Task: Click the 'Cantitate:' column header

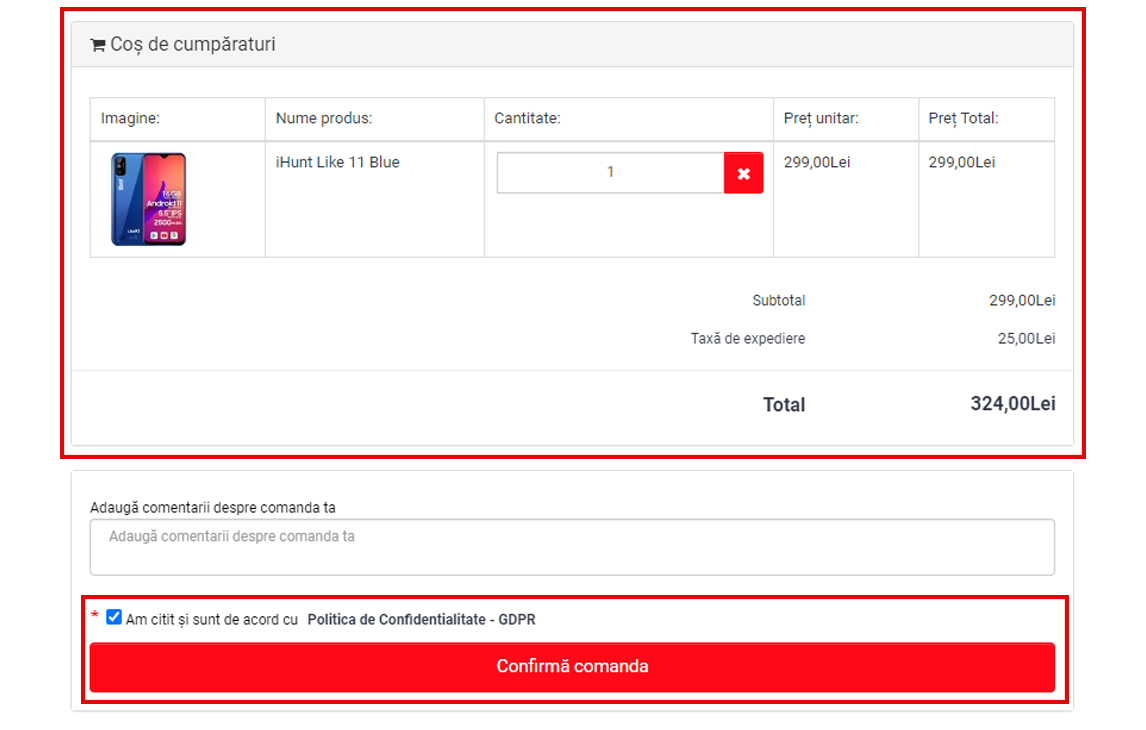Action: coord(527,119)
